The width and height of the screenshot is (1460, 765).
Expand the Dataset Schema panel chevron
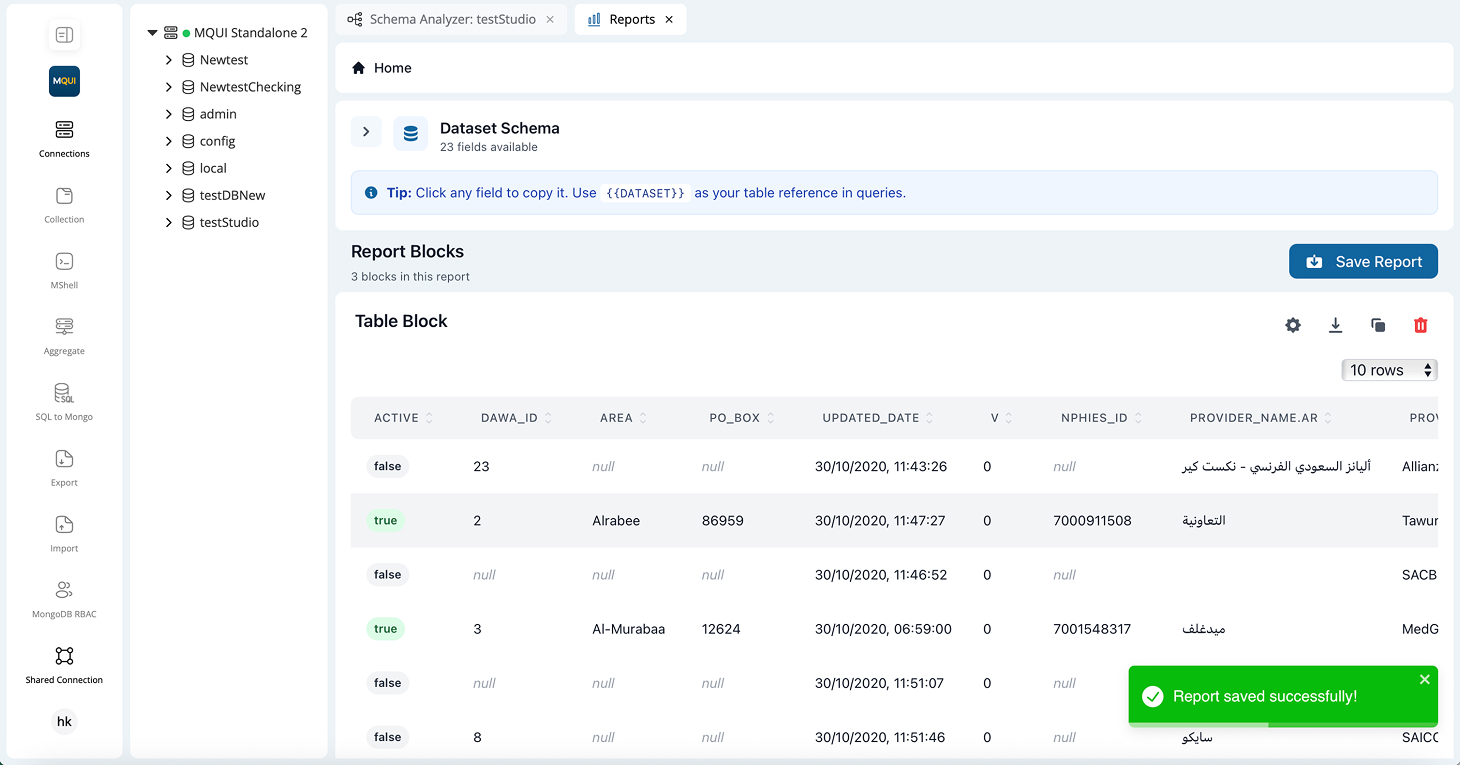(x=366, y=132)
